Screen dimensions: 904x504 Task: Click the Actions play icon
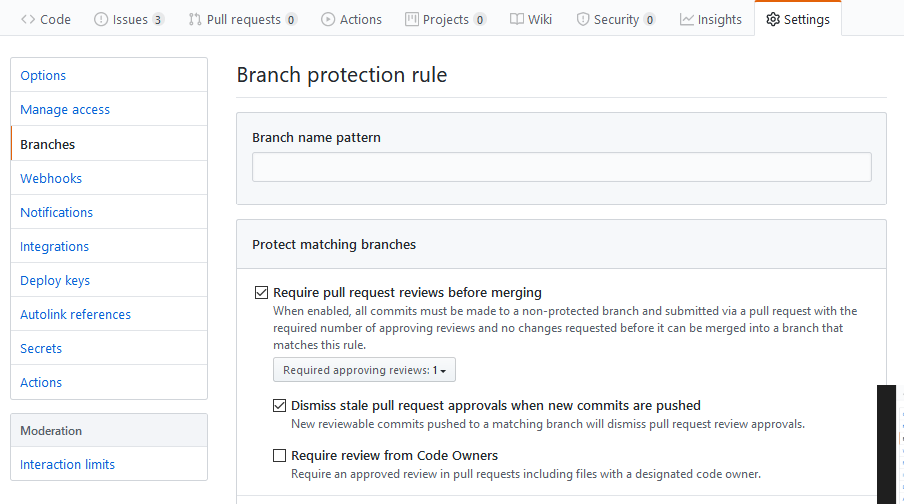click(327, 19)
